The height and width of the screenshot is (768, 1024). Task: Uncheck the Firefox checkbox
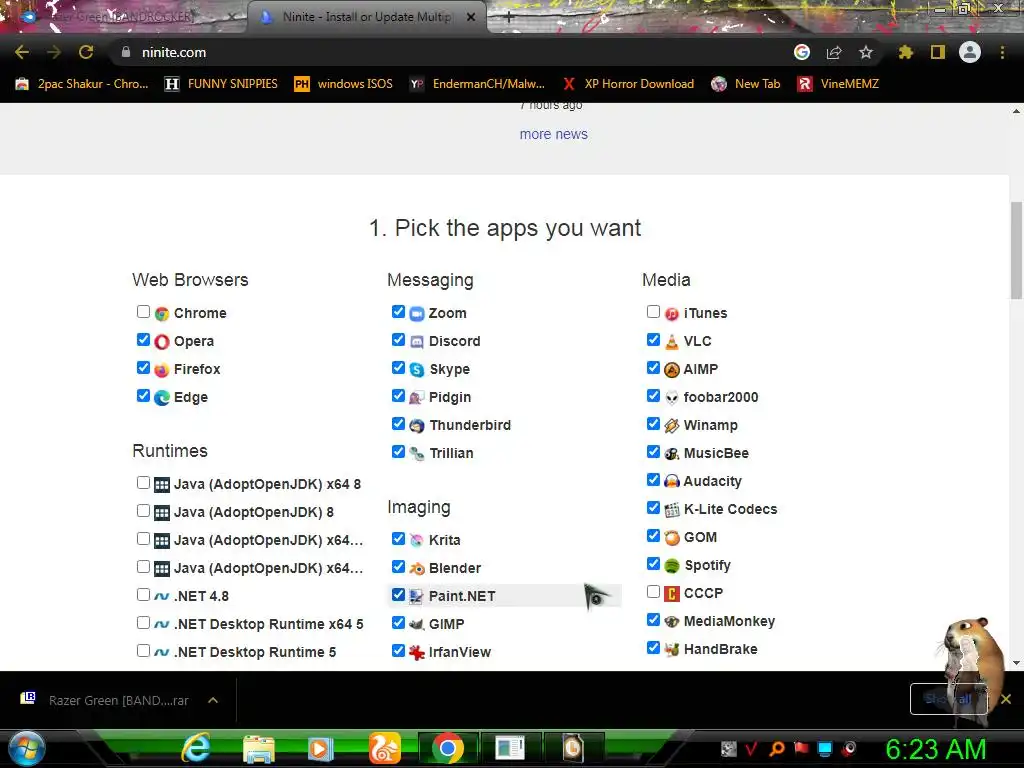(143, 368)
